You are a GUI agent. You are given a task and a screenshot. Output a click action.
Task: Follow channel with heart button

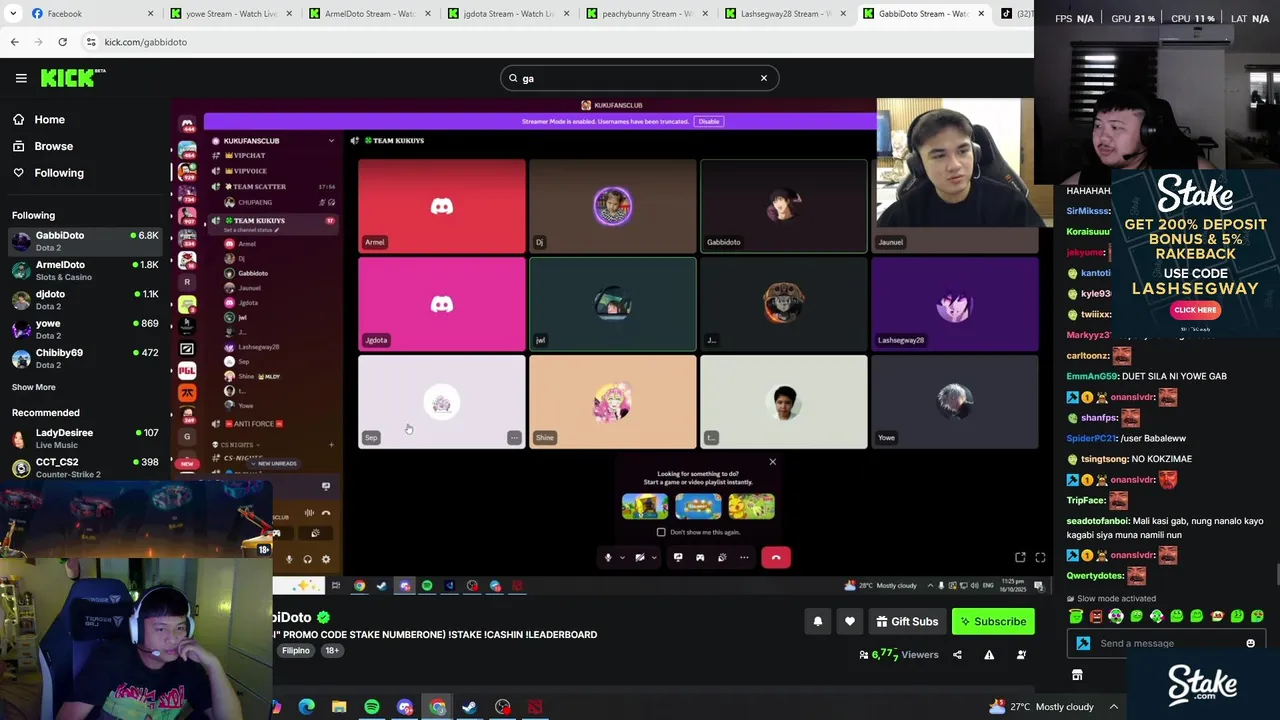click(x=850, y=621)
